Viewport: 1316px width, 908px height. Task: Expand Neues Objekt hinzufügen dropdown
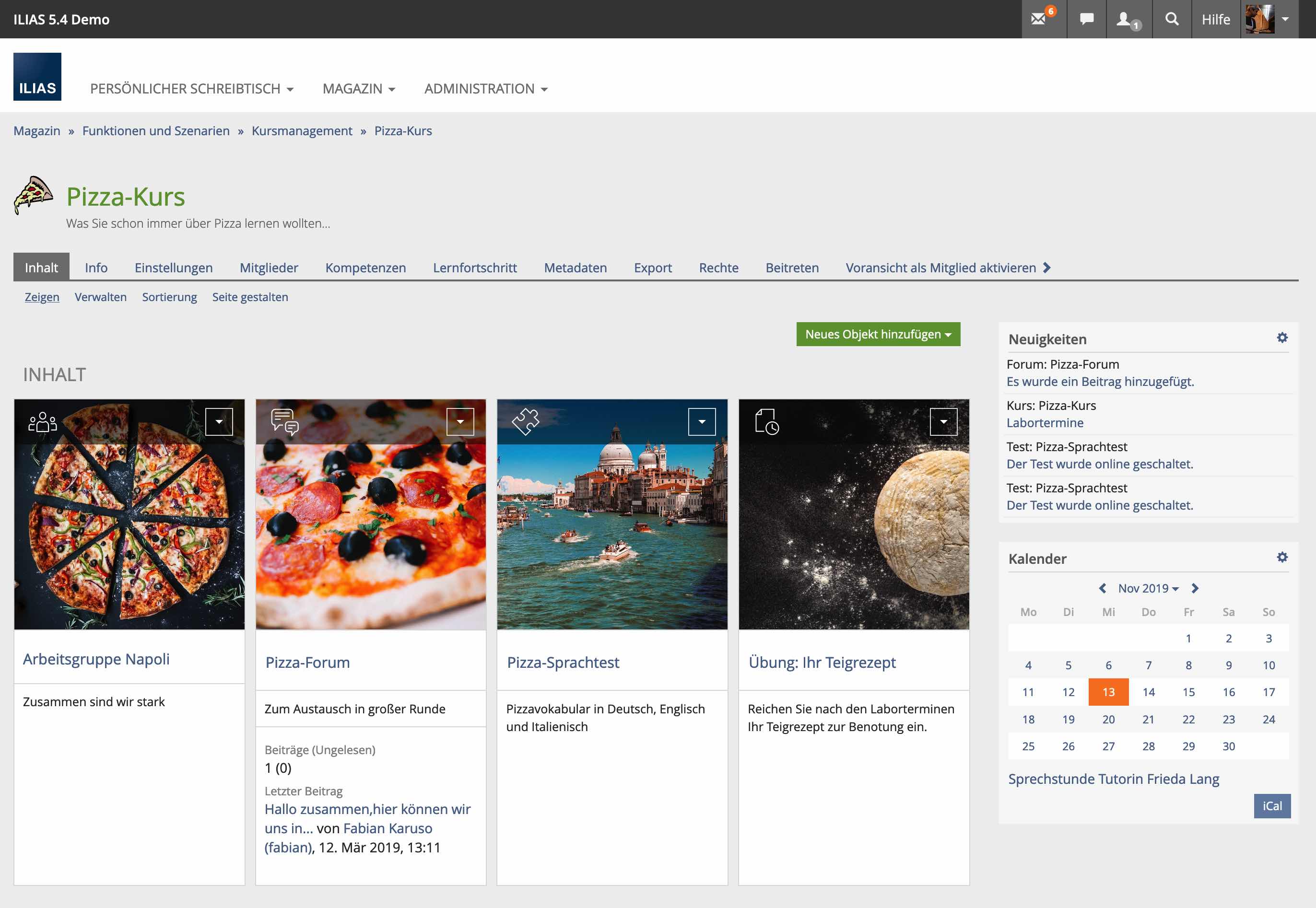[878, 335]
